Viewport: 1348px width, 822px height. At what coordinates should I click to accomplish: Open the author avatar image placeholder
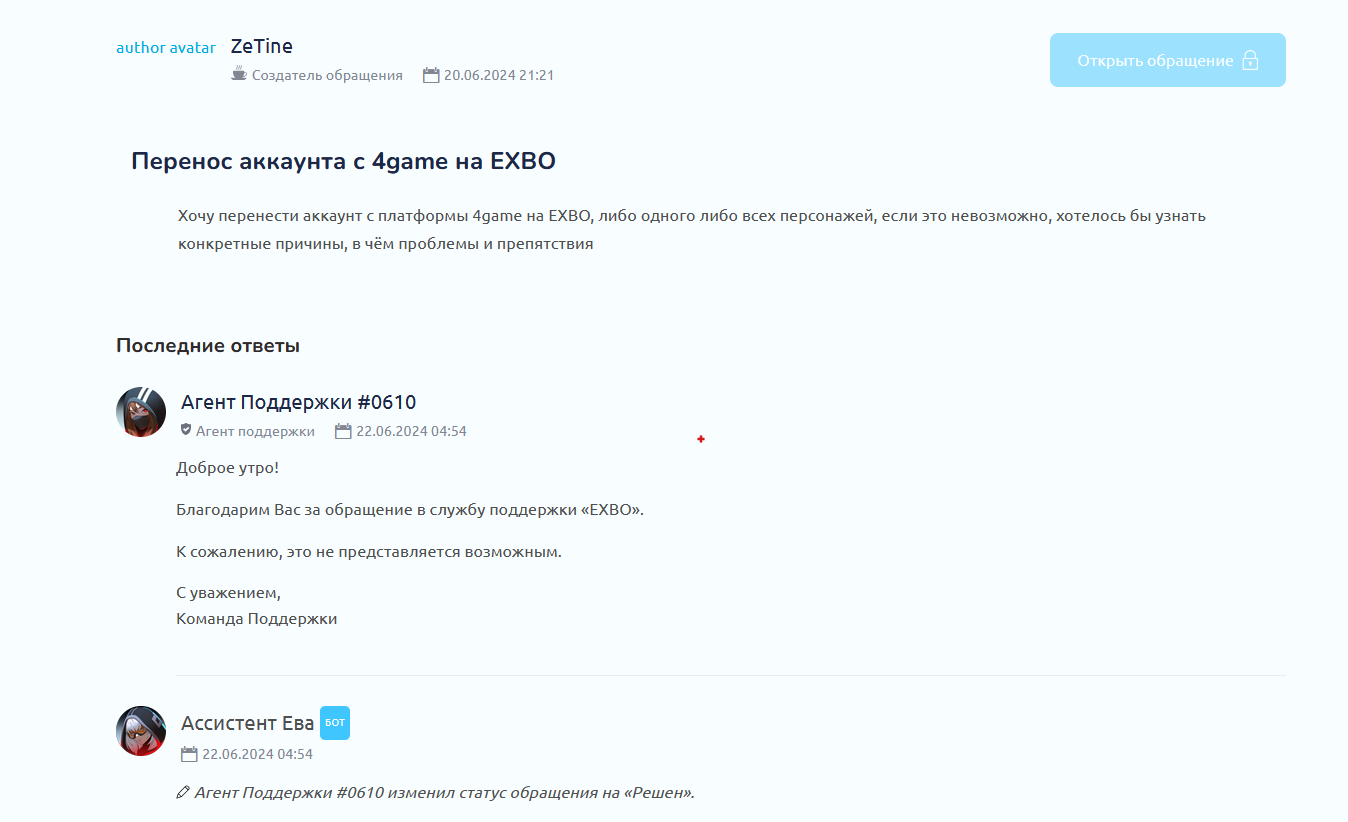coord(166,47)
